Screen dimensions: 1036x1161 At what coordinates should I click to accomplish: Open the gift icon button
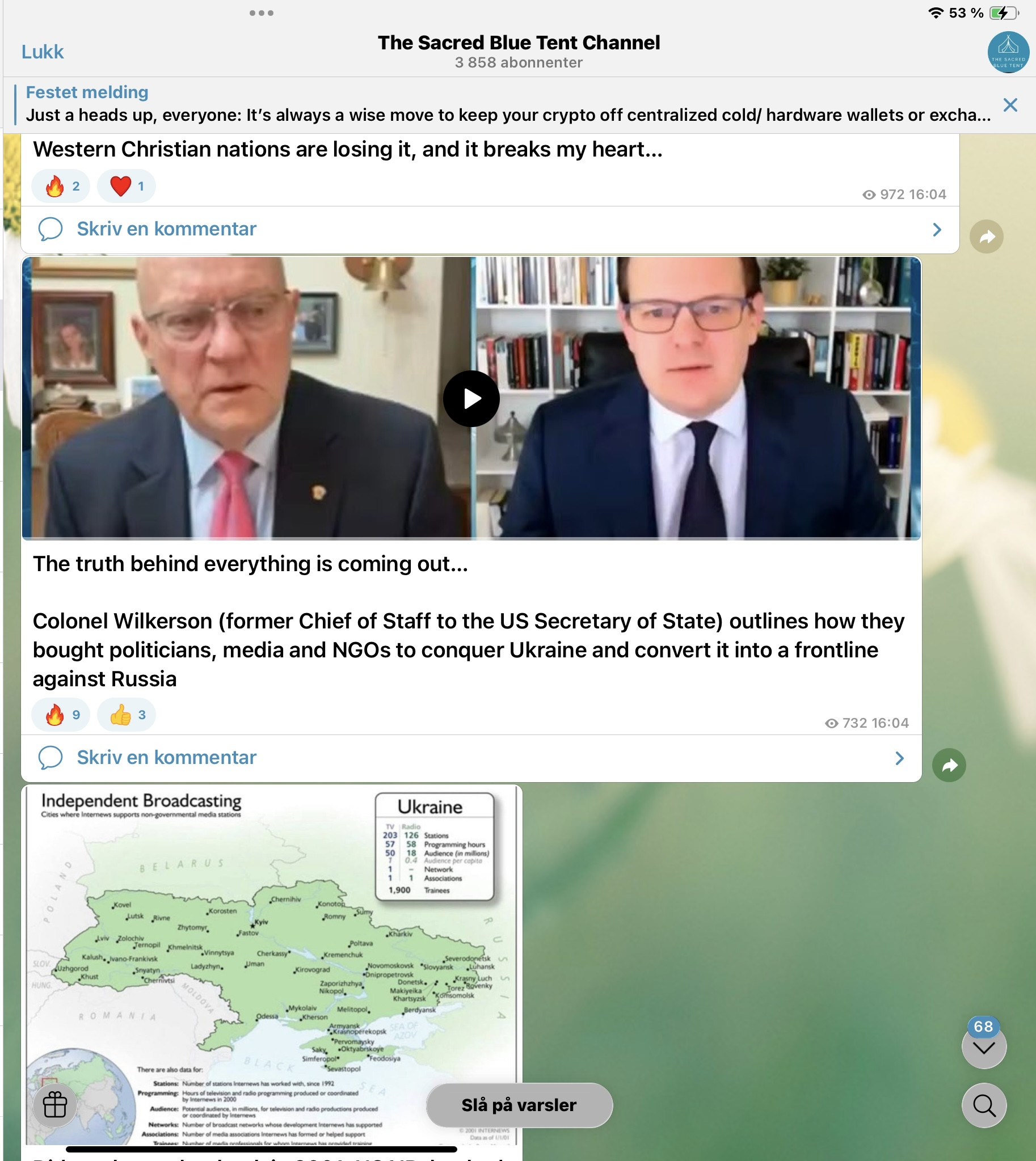[55, 1105]
